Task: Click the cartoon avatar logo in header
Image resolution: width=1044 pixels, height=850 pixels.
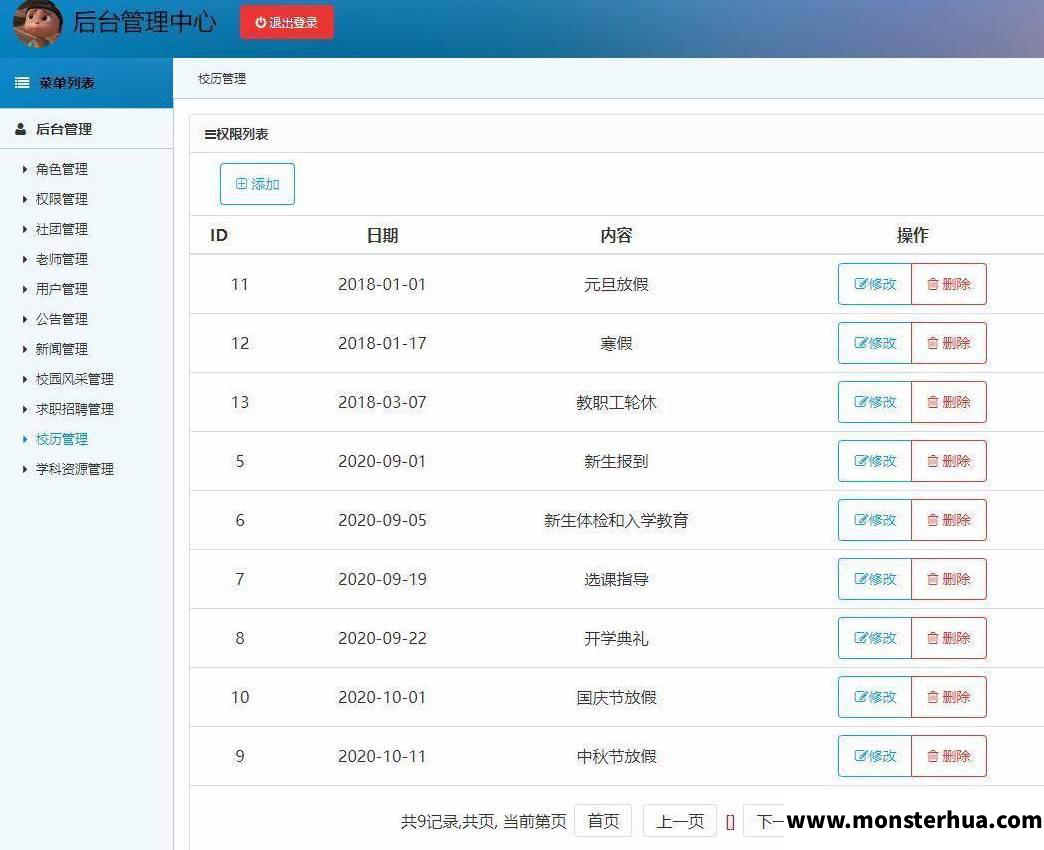Action: (x=37, y=23)
